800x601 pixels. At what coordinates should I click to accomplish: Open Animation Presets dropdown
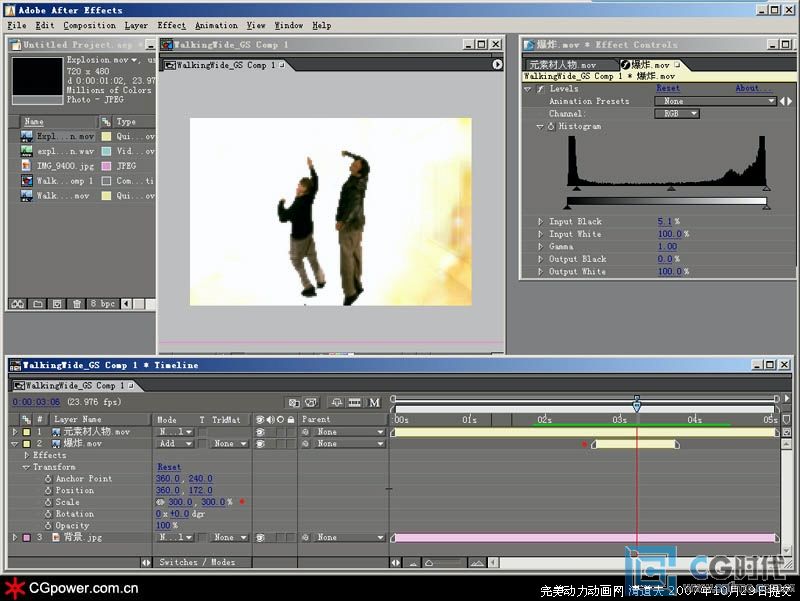tap(715, 101)
